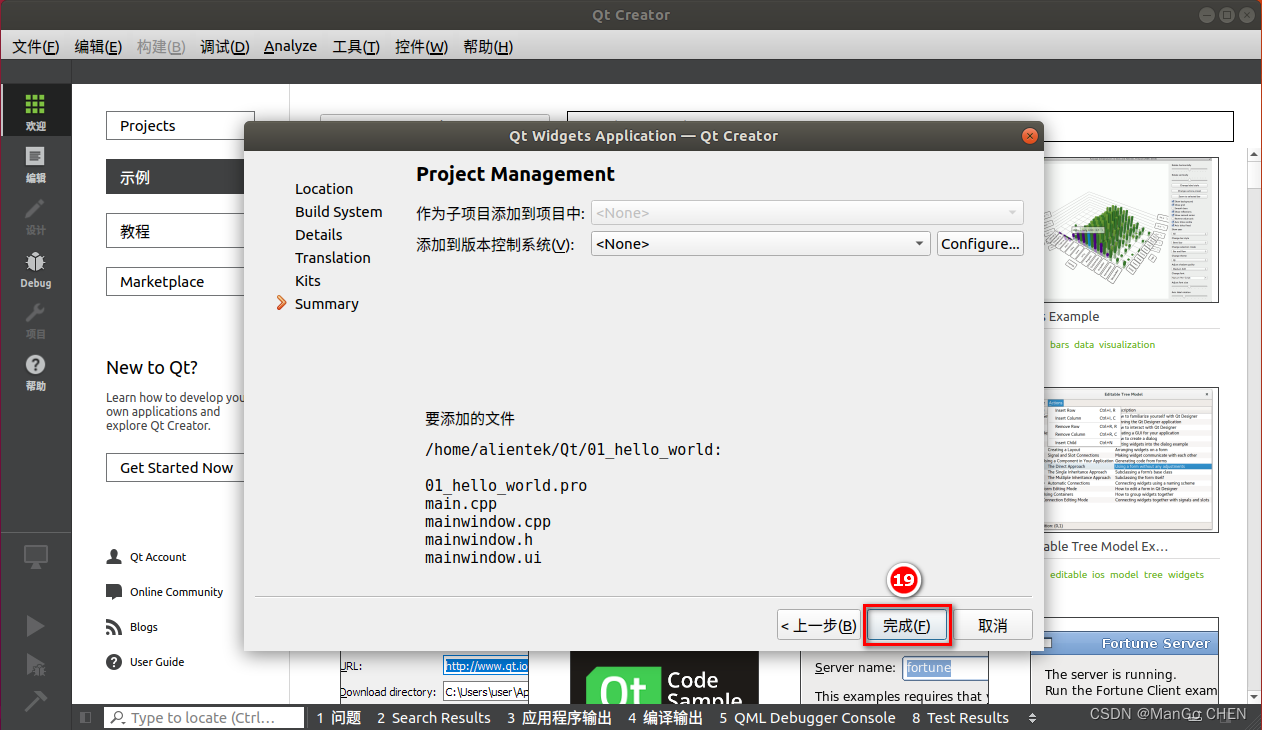Select the Location wizard step

point(324,189)
